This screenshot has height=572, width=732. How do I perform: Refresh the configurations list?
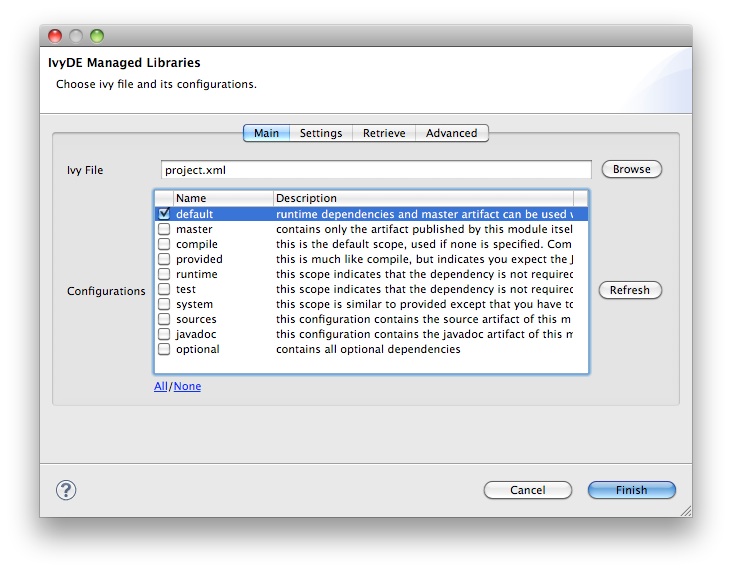coord(630,290)
